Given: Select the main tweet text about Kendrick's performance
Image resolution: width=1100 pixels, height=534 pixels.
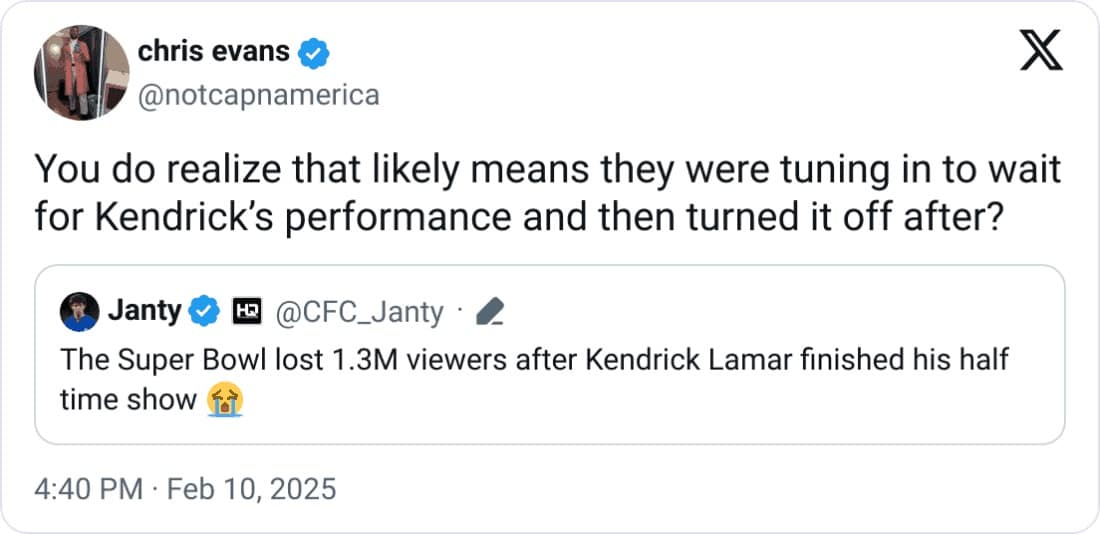Looking at the screenshot, I should coord(546,192).
